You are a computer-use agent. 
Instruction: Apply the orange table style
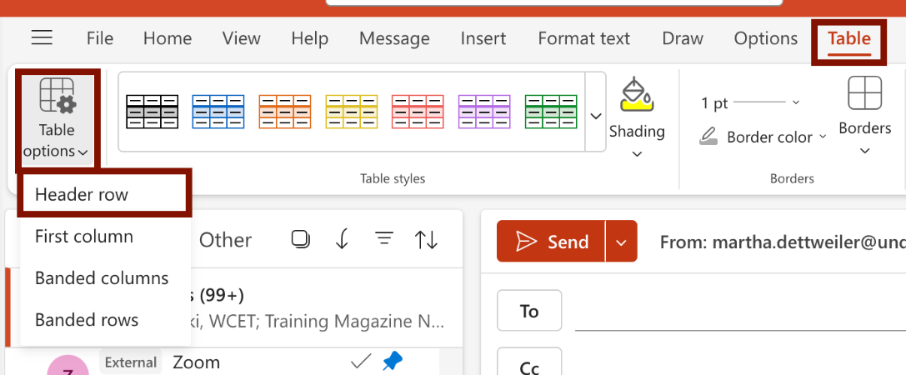click(285, 112)
